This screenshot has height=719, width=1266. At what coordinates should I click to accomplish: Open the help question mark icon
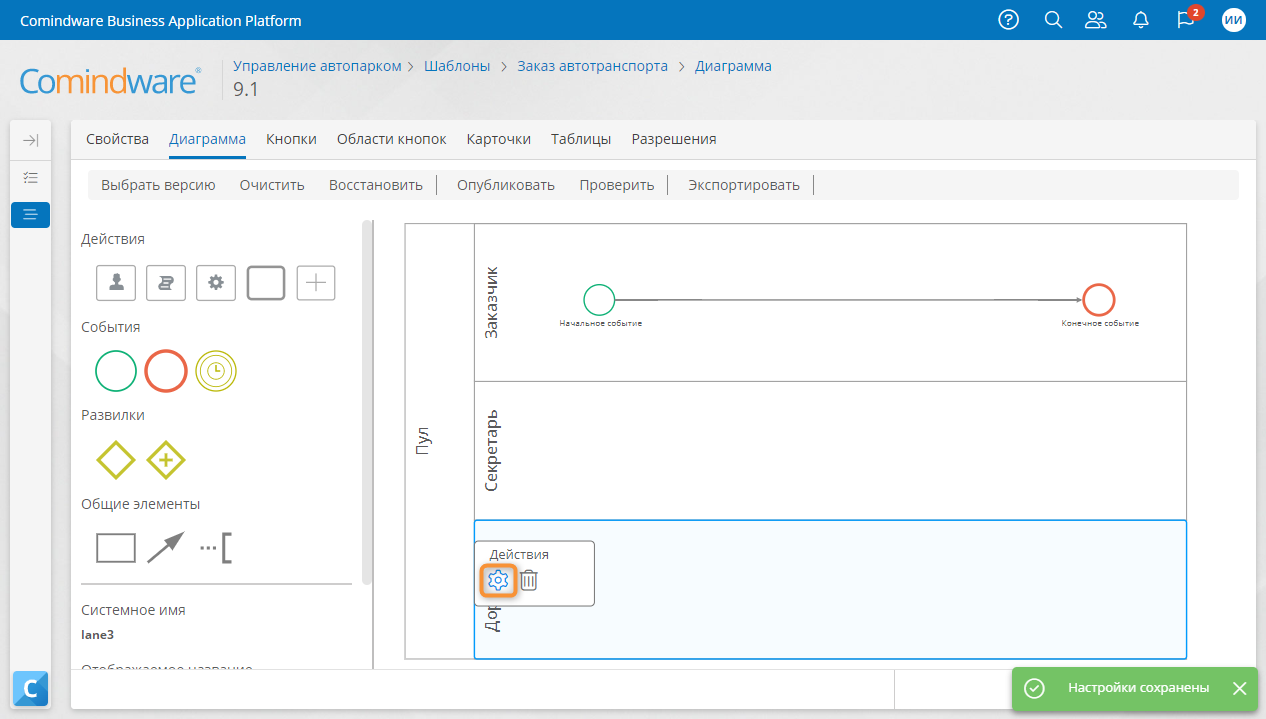pyautogui.click(x=1009, y=20)
